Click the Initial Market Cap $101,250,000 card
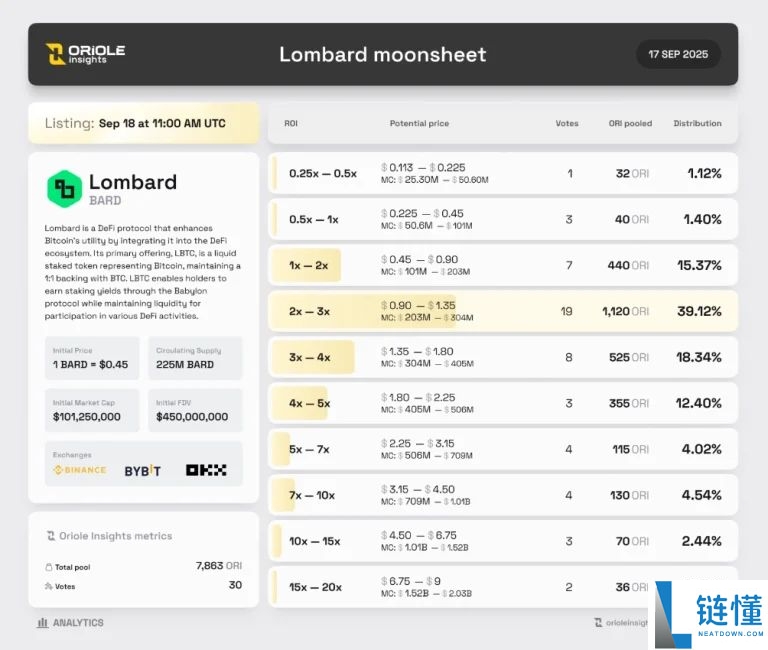This screenshot has height=650, width=768. pos(92,410)
